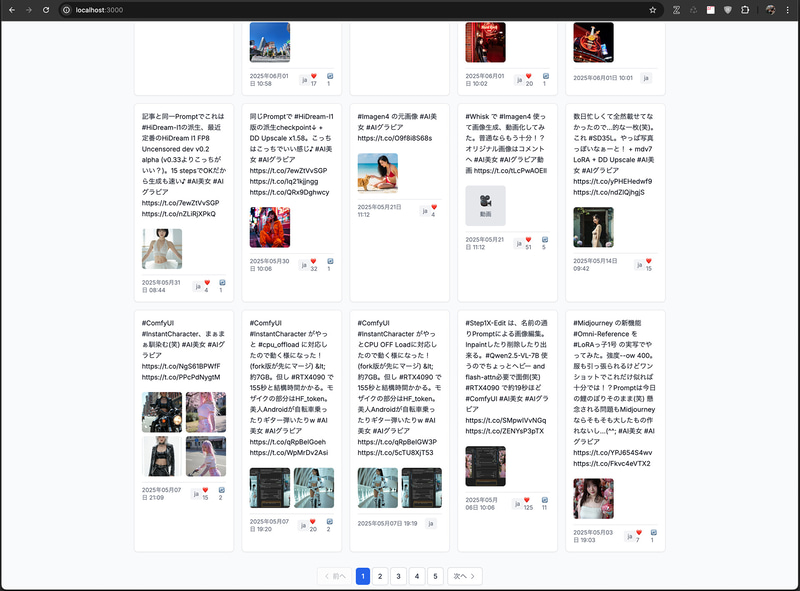800x591 pixels.
Task: Open the pink-haired girl on bicycle thumbnail
Action: click(206, 456)
